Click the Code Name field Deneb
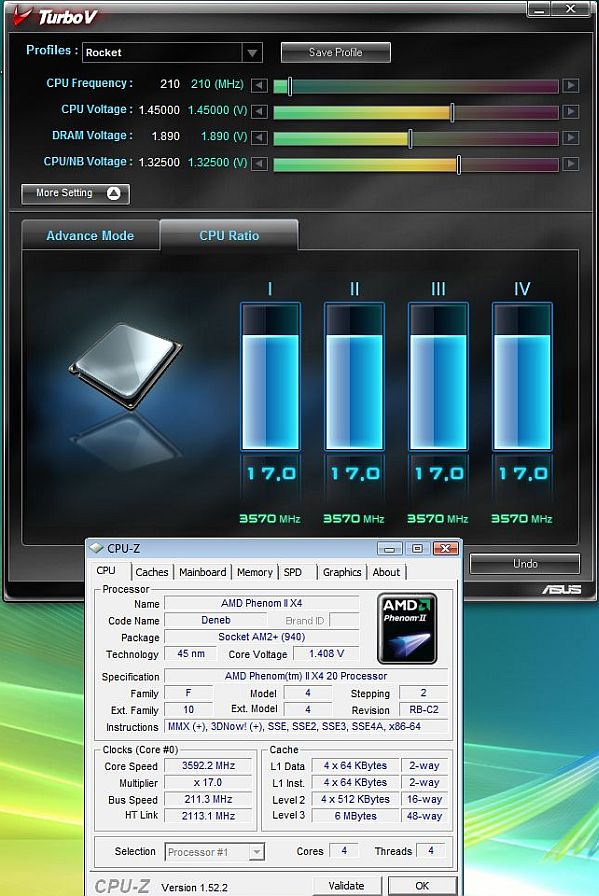Viewport: 599px width, 896px height. pyautogui.click(x=216, y=620)
